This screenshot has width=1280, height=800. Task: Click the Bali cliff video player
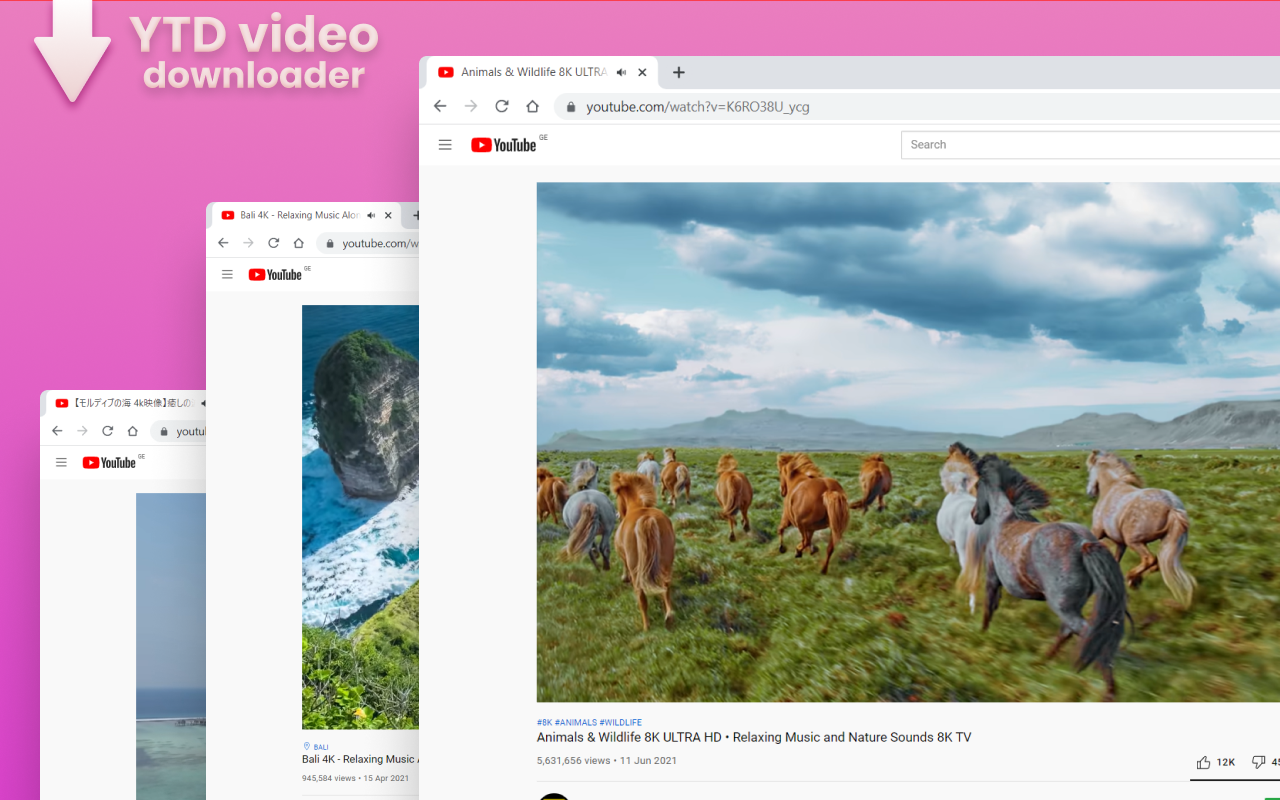(x=360, y=517)
